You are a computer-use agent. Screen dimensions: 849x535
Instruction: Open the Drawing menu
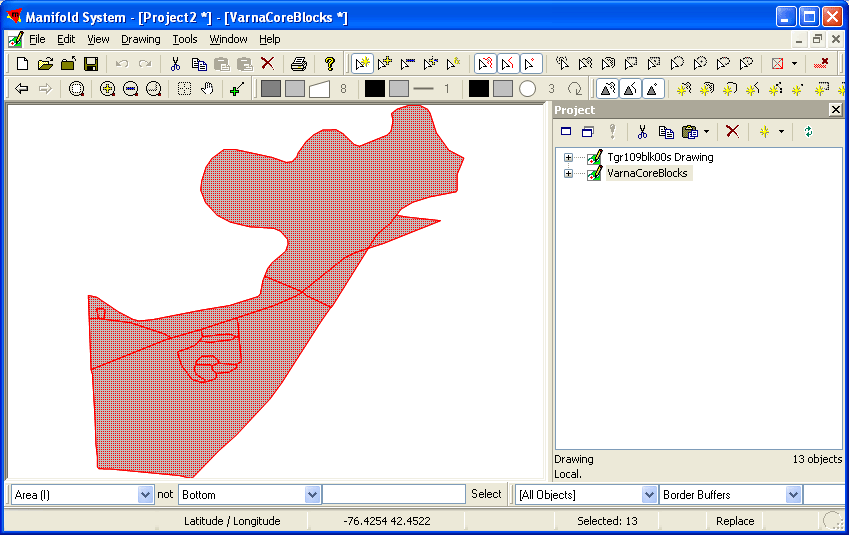pyautogui.click(x=140, y=39)
